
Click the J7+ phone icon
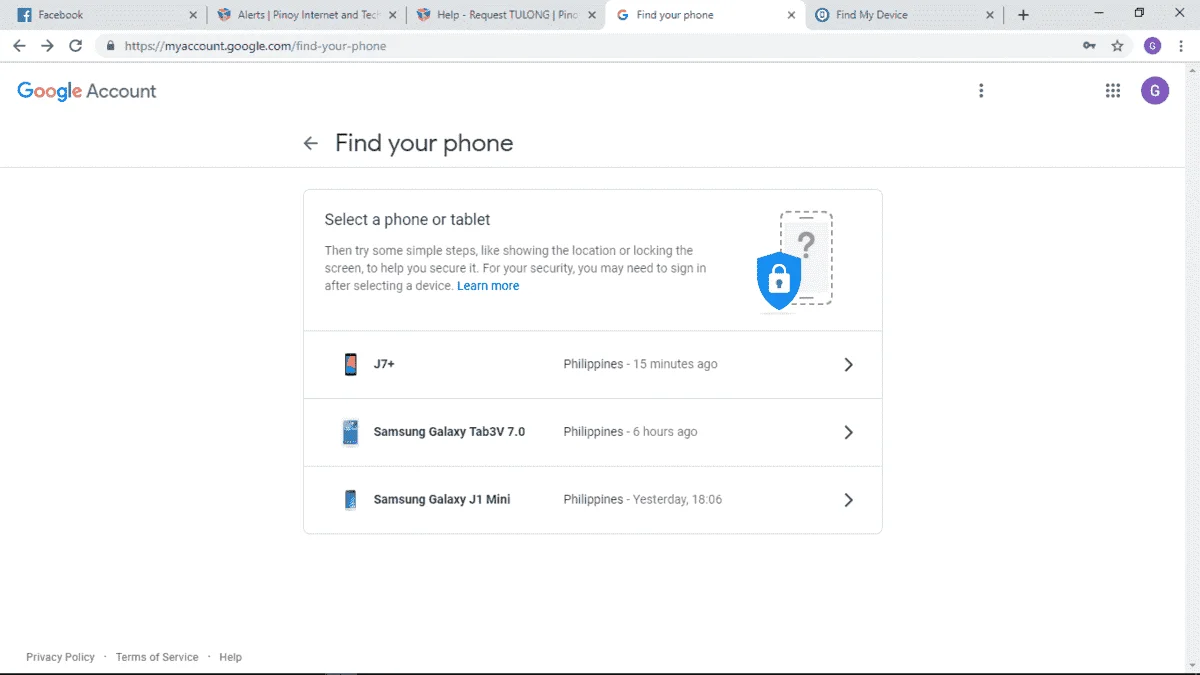350,364
